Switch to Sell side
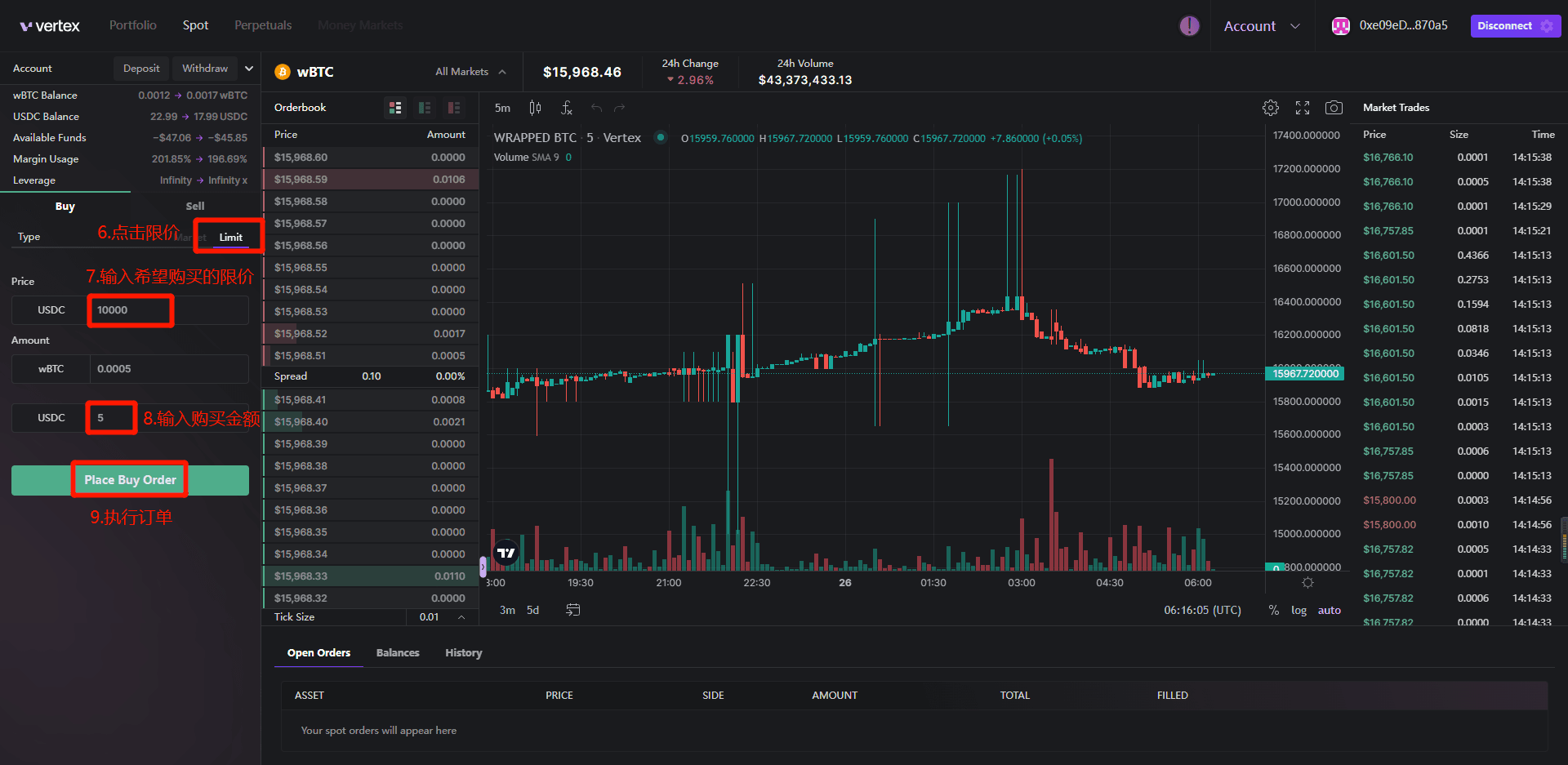 pyautogui.click(x=195, y=207)
